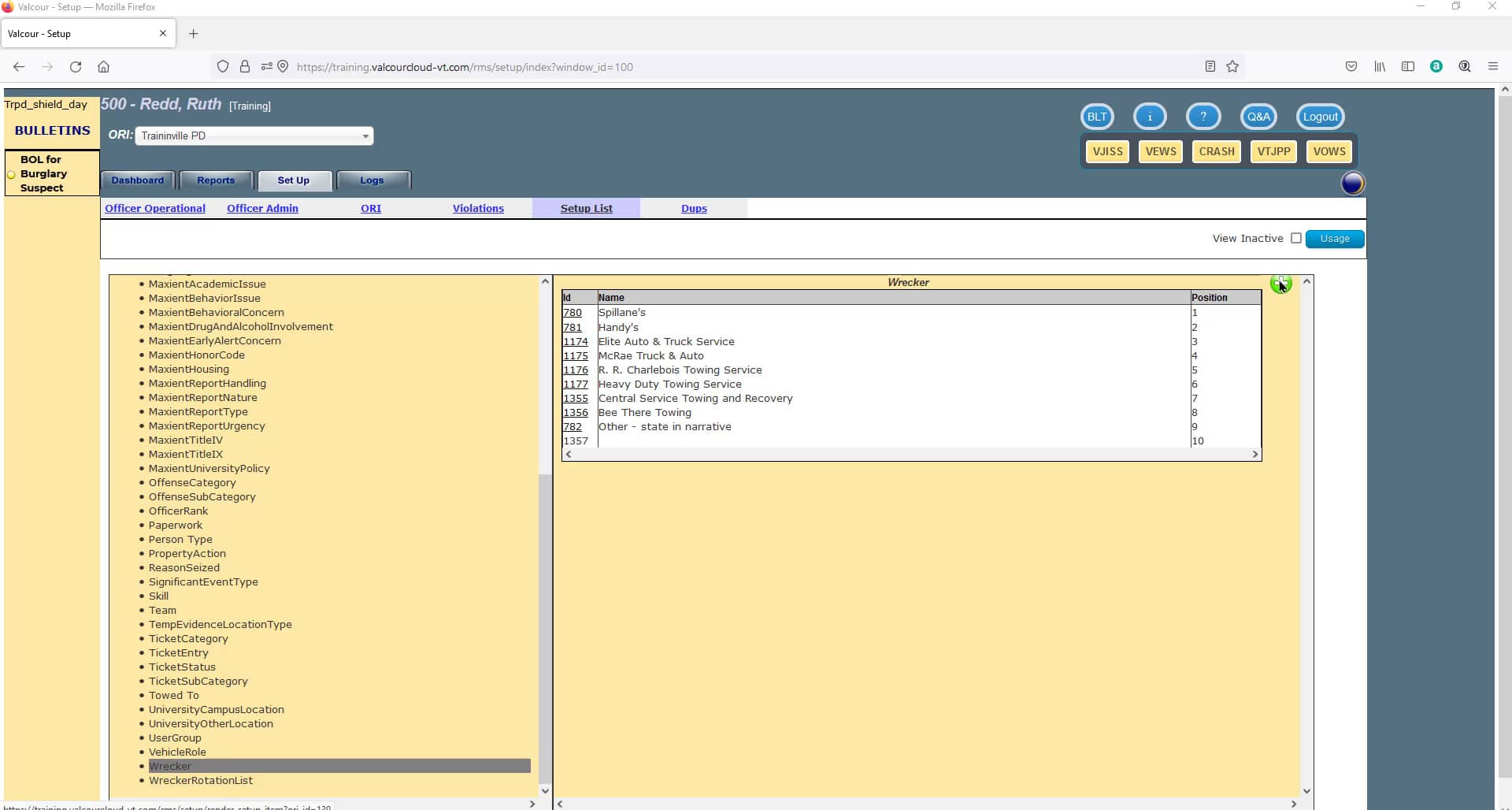Screen dimensions: 1512x810
Task: Click the Q&A icon
Action: click(1258, 116)
